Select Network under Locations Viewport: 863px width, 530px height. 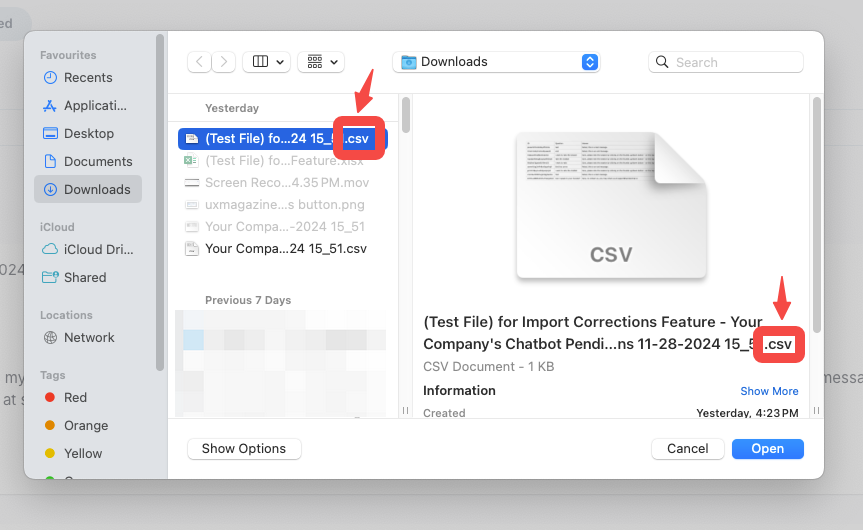[x=89, y=338]
